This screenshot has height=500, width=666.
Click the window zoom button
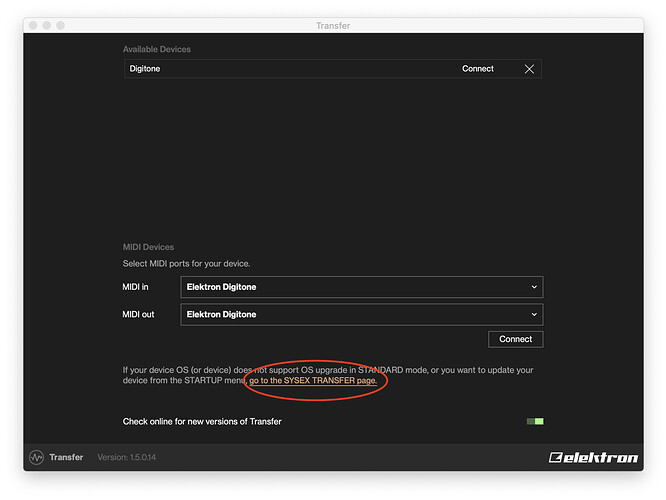(x=64, y=25)
